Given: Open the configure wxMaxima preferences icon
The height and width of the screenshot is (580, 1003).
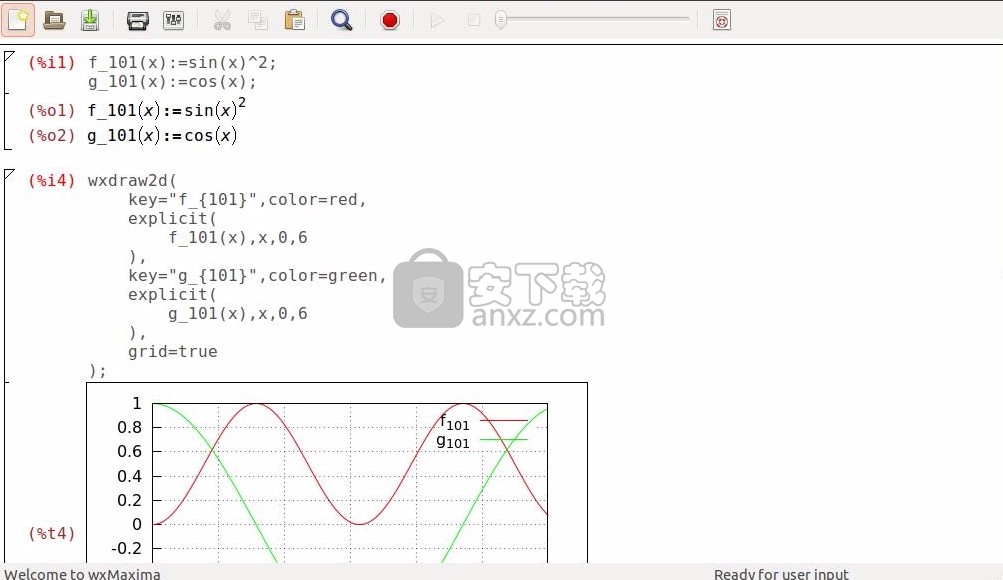Looking at the screenshot, I should 173,20.
